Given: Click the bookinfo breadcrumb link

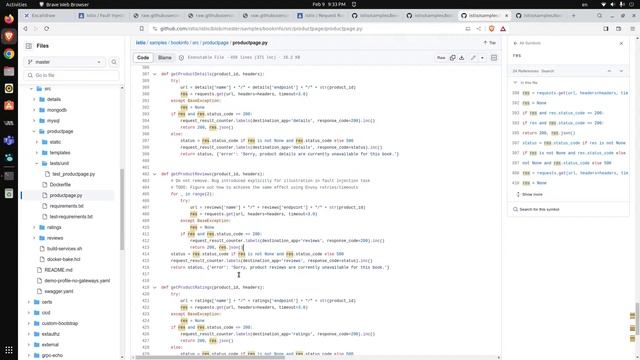Looking at the screenshot, I should pos(180,42).
